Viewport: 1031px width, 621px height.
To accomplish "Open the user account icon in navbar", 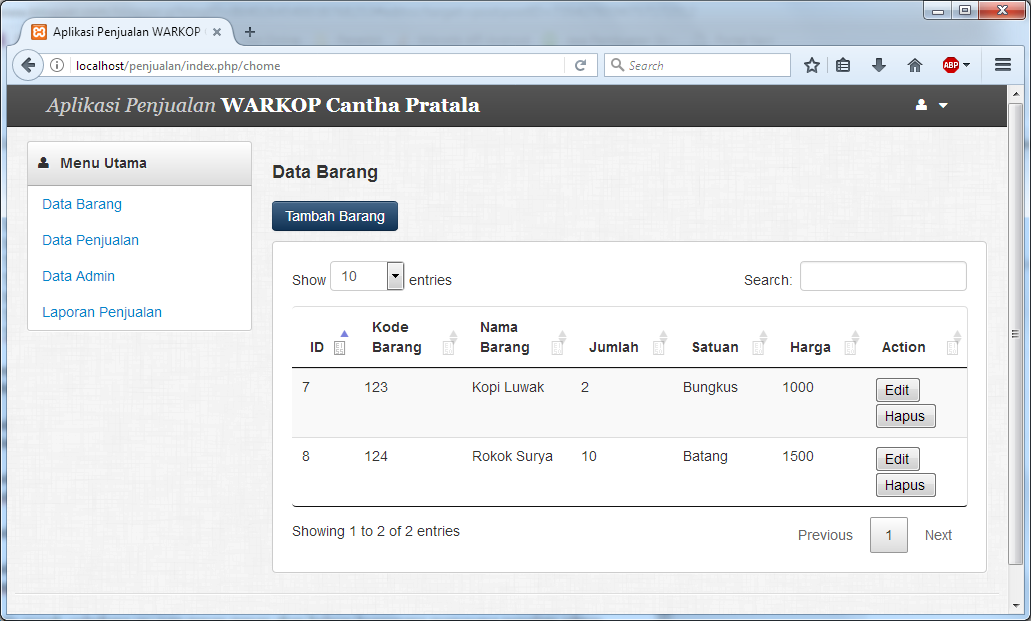I will coord(919,105).
